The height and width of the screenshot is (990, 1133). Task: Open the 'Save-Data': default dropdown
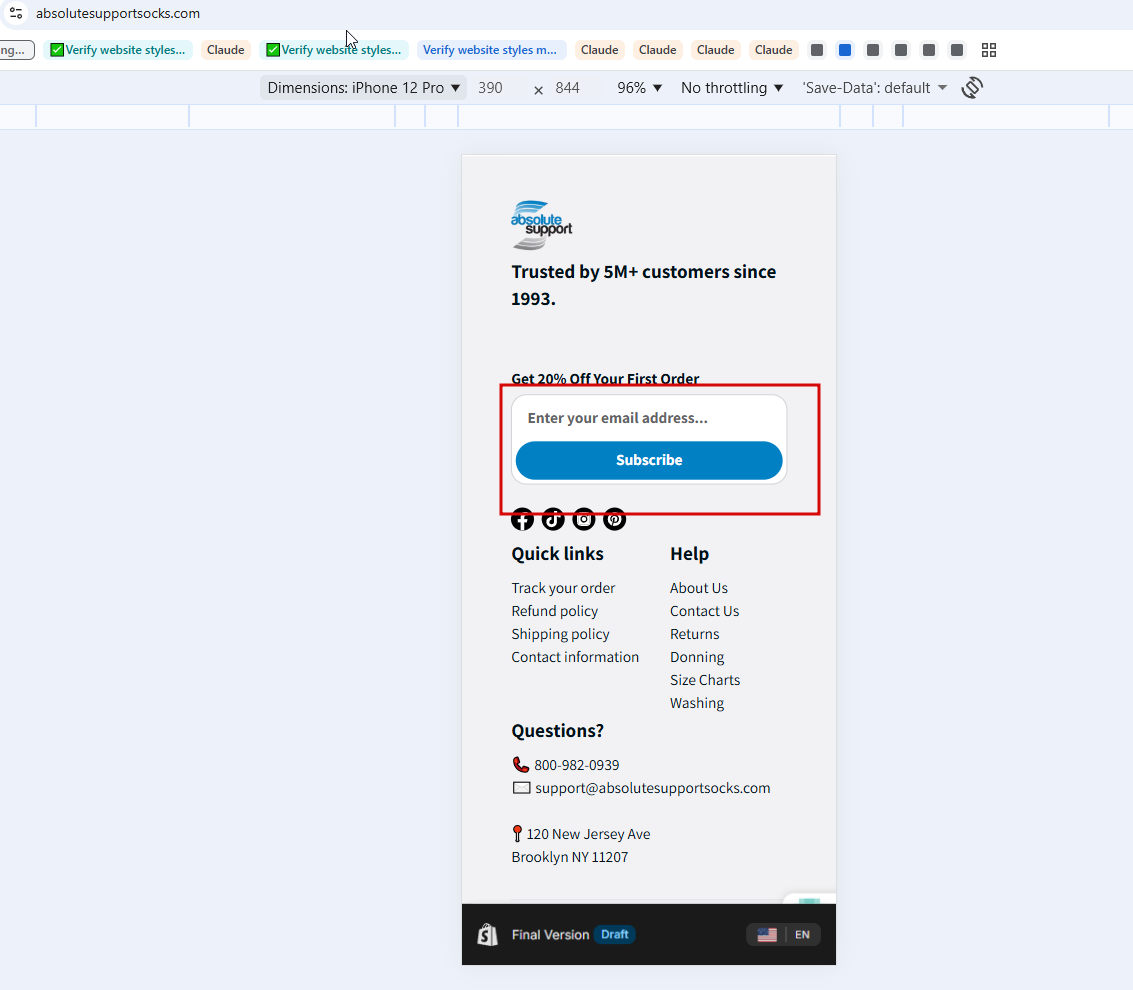(x=874, y=87)
